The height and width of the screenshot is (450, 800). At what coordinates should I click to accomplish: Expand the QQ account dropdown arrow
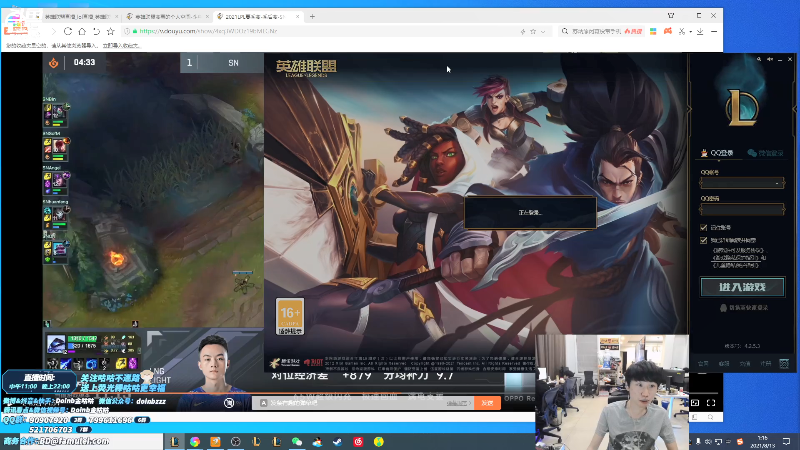[x=778, y=183]
